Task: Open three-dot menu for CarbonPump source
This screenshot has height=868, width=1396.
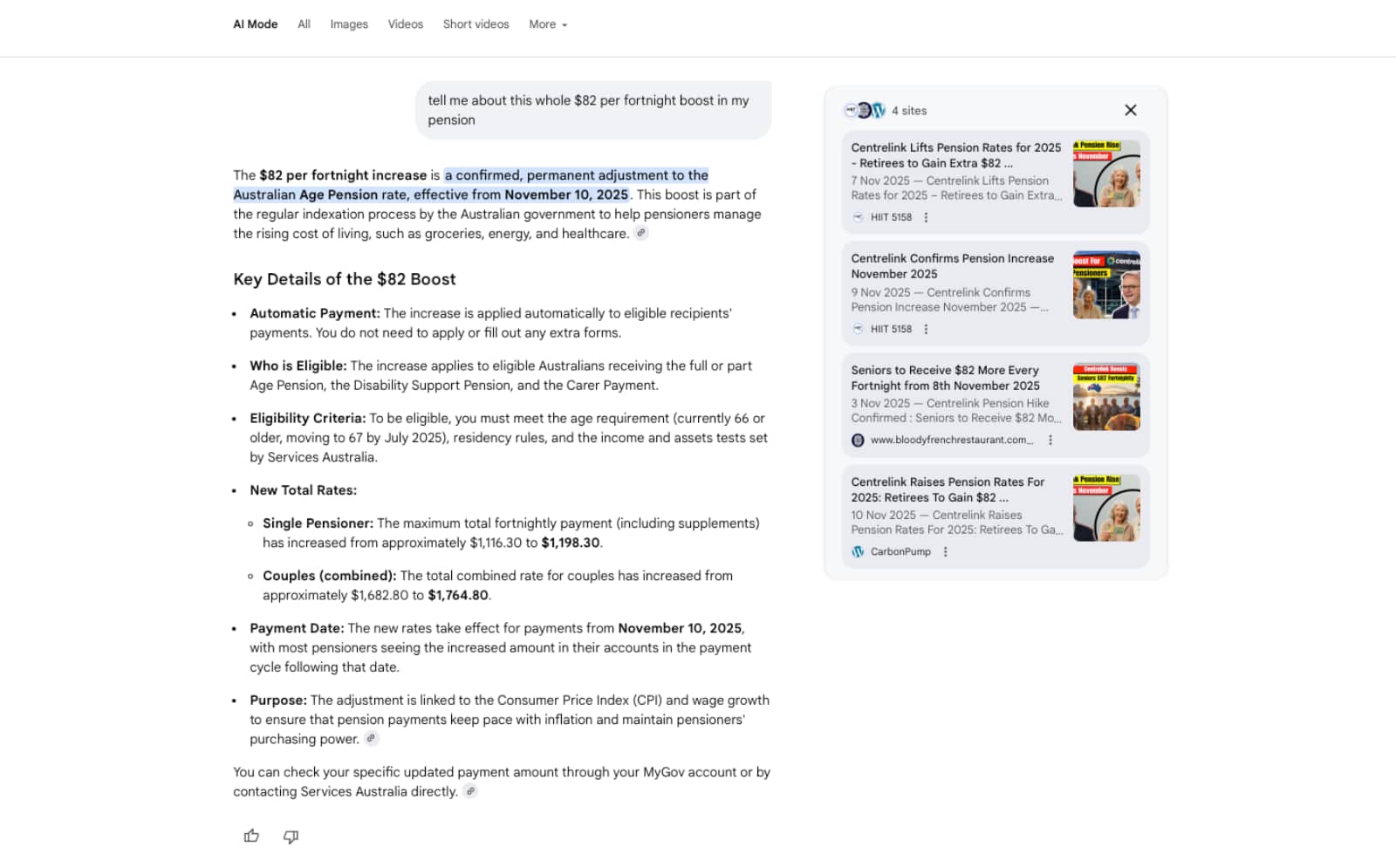Action: [945, 552]
